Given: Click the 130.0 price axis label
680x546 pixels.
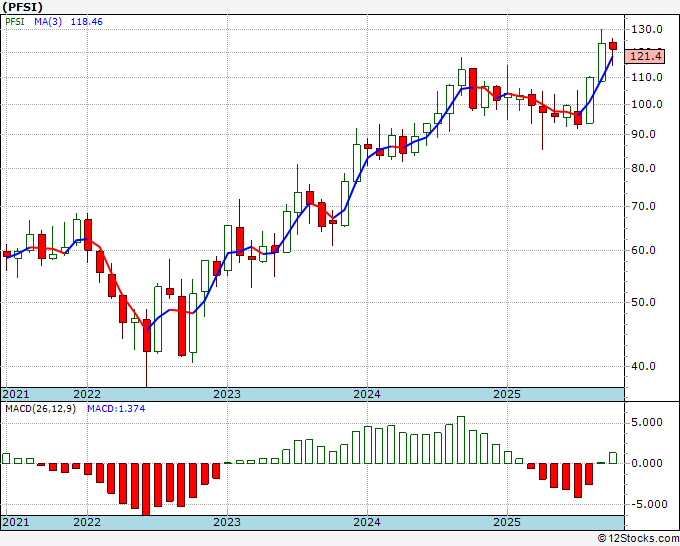Looking at the screenshot, I should pyautogui.click(x=647, y=29).
